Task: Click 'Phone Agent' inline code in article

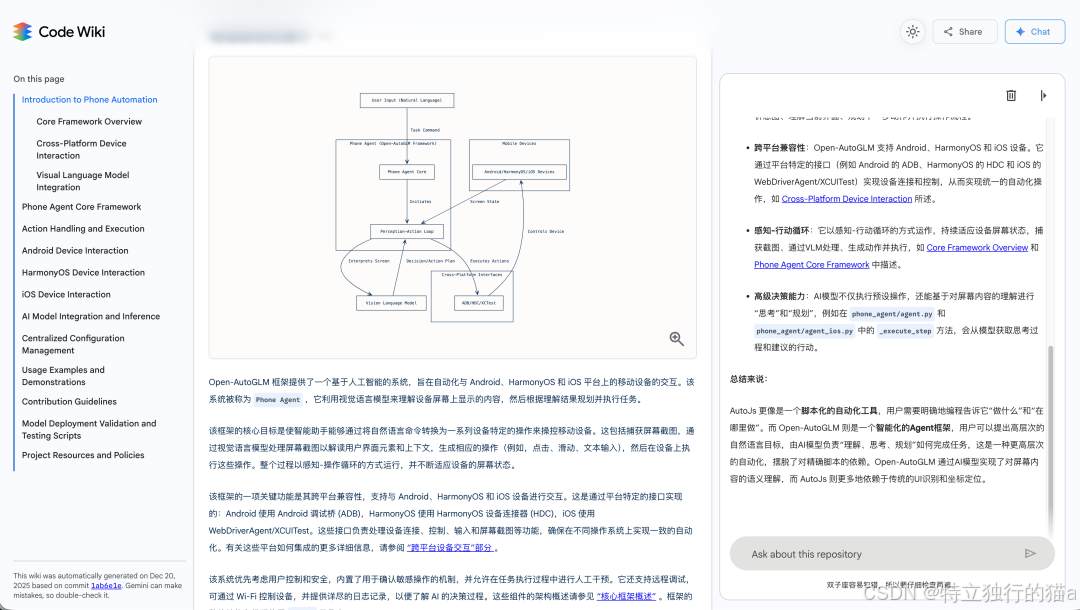Action: coord(278,399)
